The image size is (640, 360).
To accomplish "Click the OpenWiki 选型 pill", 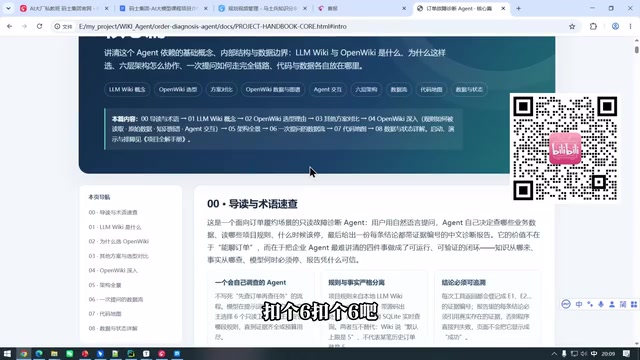I will coord(178,89).
